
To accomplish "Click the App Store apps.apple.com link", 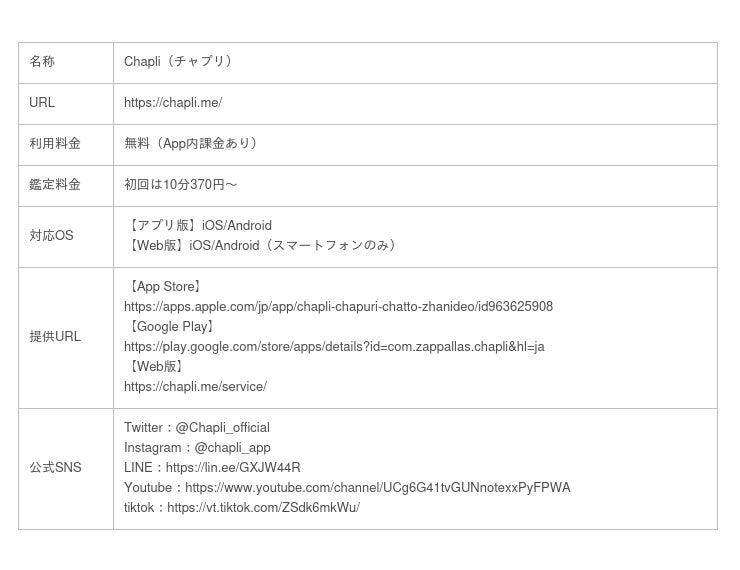I will coord(338,307).
